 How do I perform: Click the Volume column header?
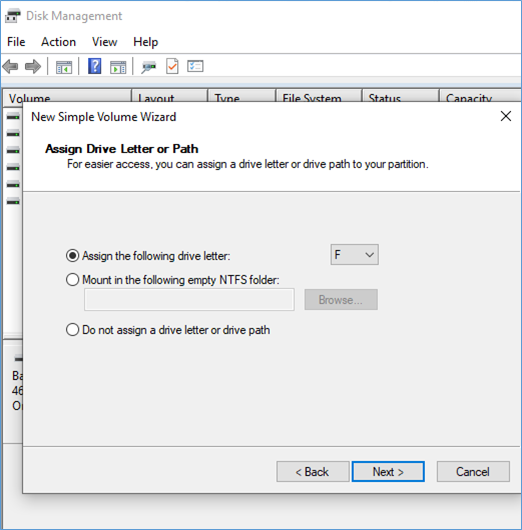click(x=67, y=96)
